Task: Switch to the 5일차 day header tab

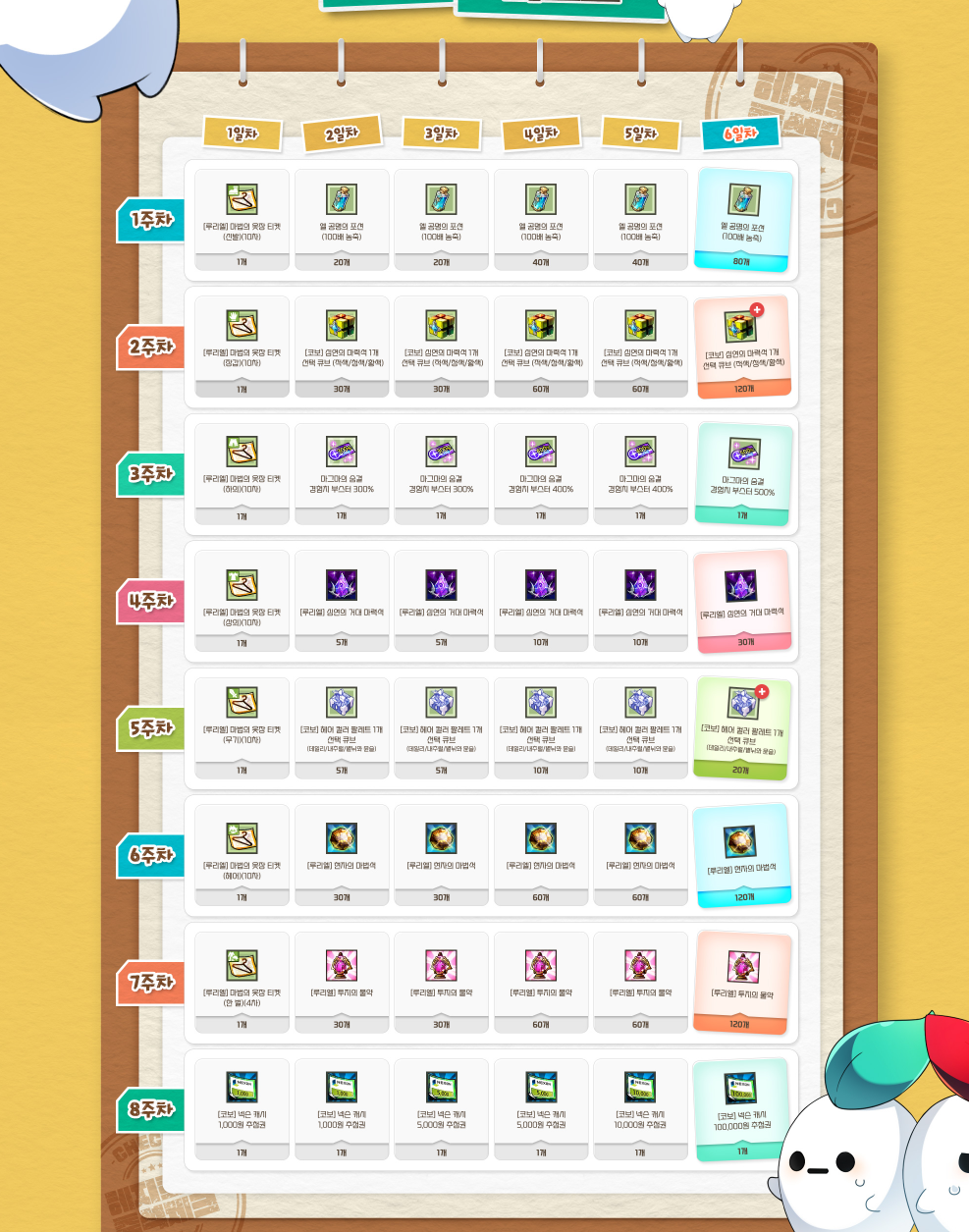Action: 640,134
